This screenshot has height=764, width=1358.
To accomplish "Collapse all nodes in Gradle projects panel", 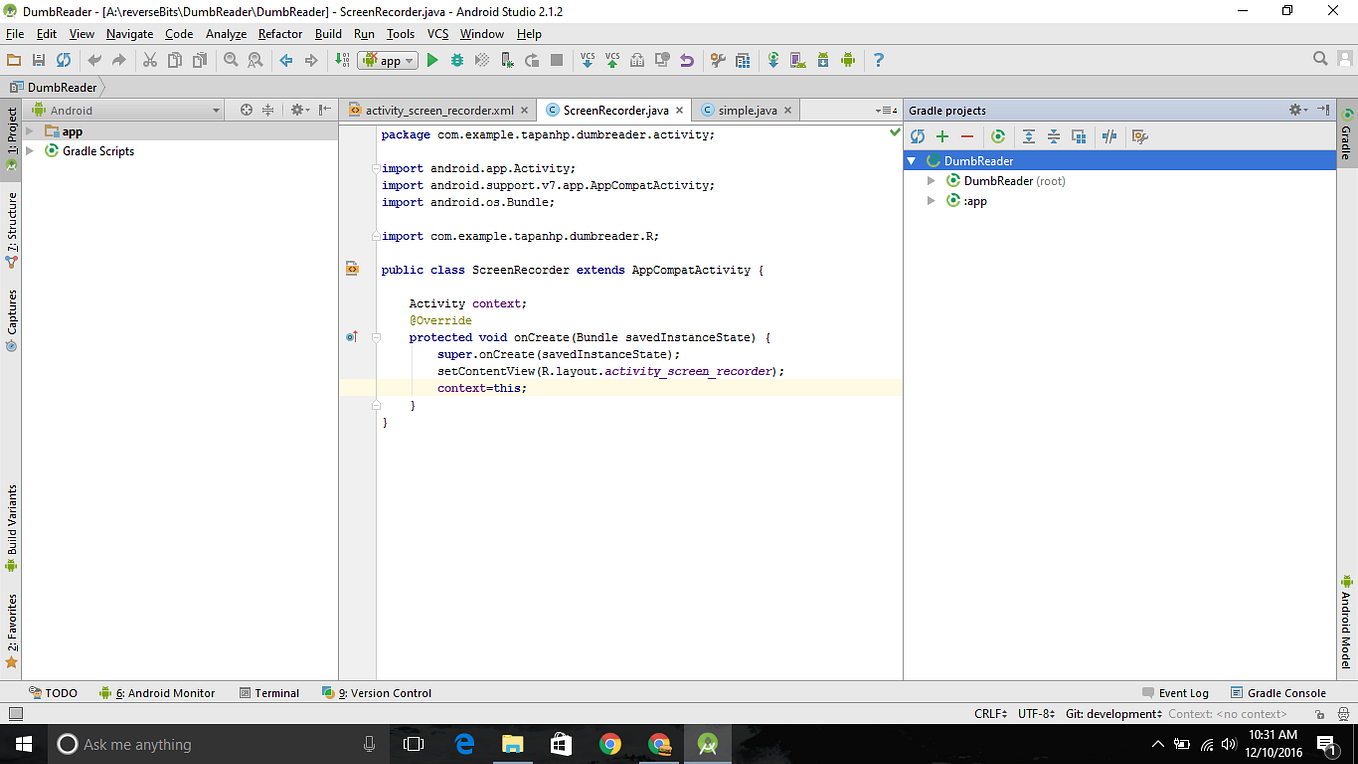I will (1053, 136).
